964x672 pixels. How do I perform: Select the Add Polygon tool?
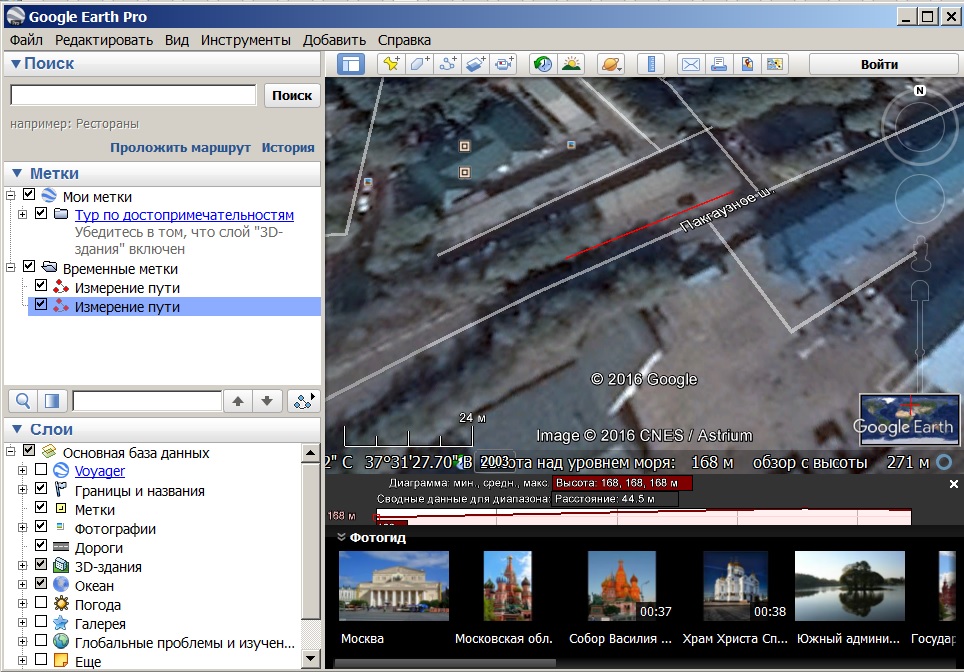(419, 64)
